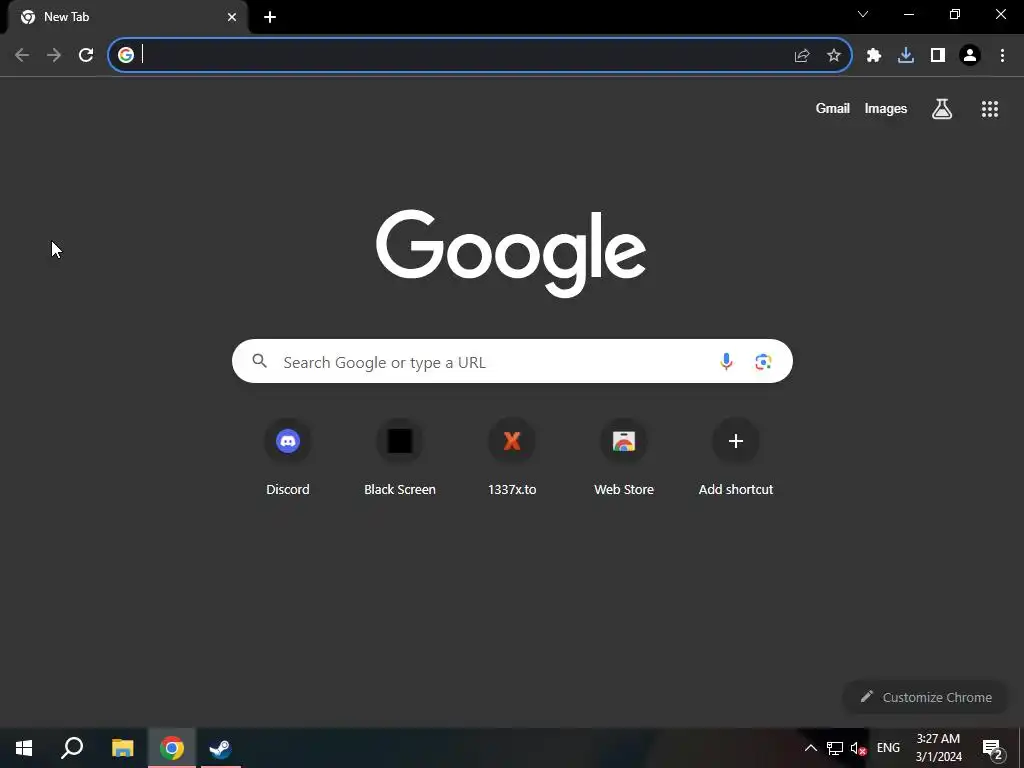Viewport: 1024px width, 768px height.
Task: Open the Web Store shortcut
Action: 624,457
